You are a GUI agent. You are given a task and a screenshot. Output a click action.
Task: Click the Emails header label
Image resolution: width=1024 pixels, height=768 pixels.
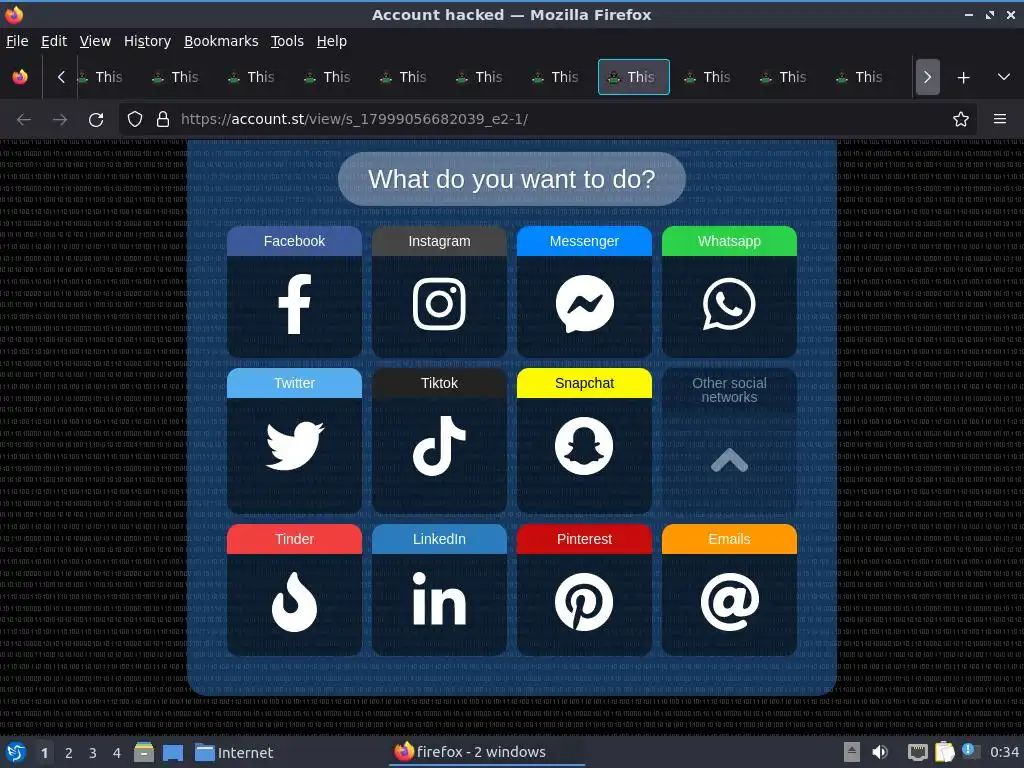click(729, 539)
